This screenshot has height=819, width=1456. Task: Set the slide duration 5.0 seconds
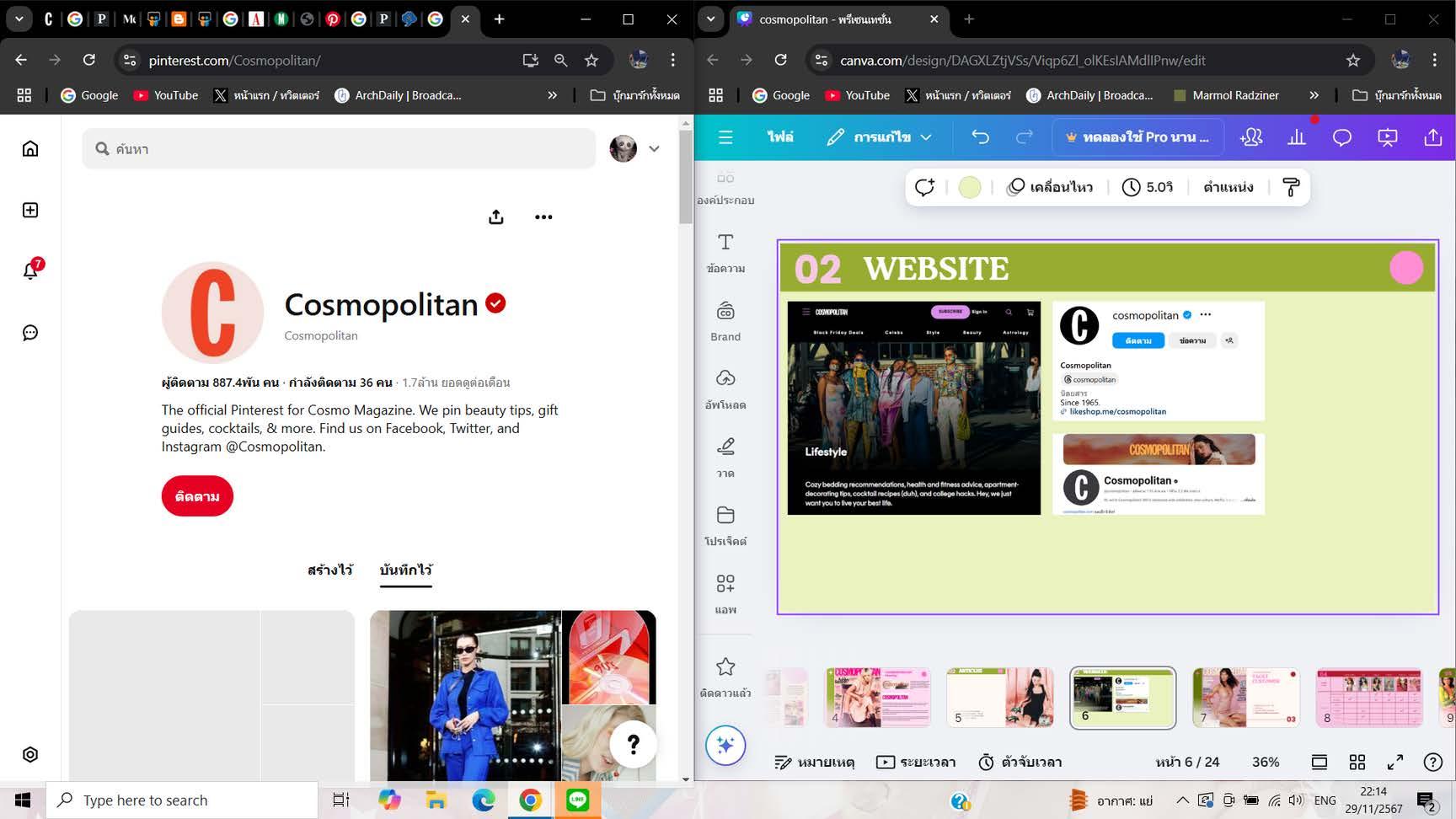point(1148,187)
